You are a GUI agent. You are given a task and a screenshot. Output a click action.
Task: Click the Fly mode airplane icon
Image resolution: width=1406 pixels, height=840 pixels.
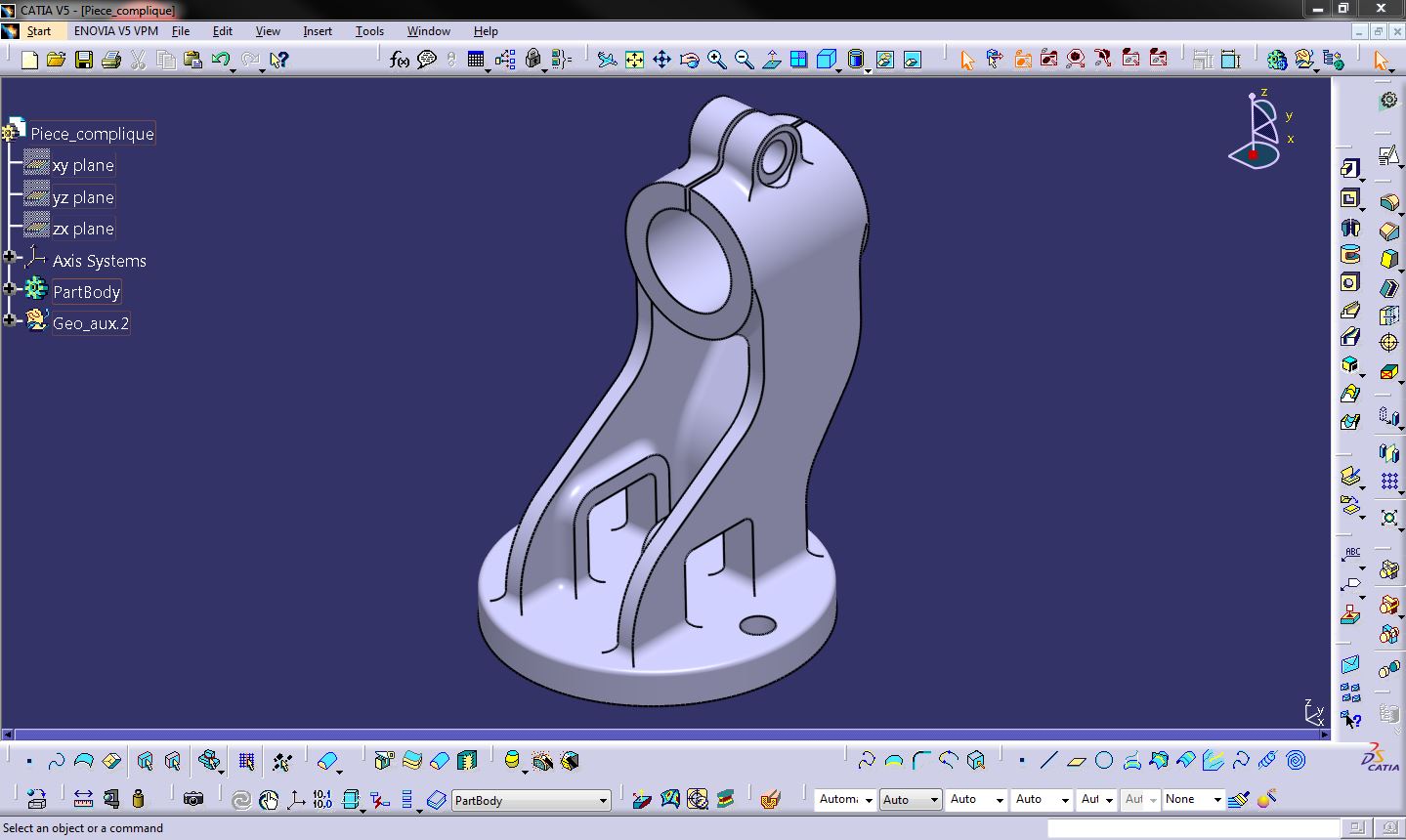tap(607, 60)
